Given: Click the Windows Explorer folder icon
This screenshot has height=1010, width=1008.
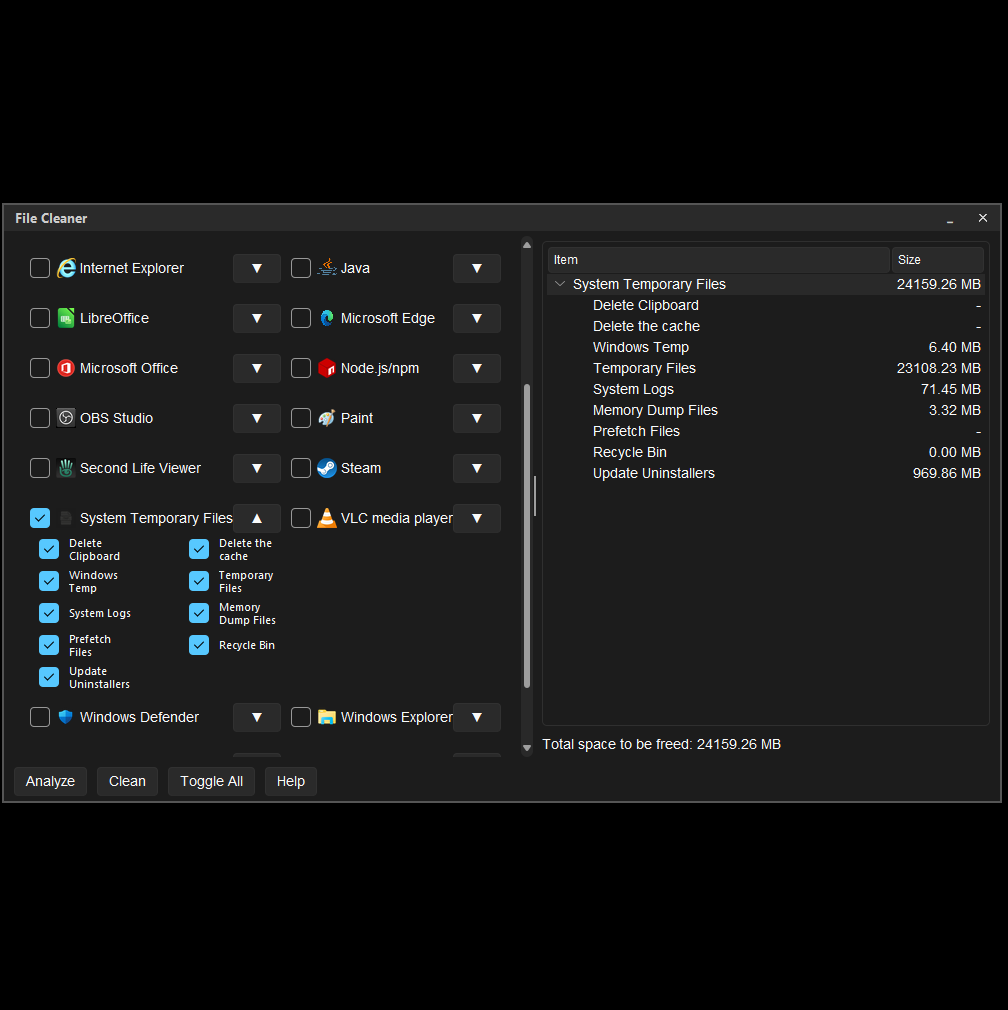Looking at the screenshot, I should (327, 717).
